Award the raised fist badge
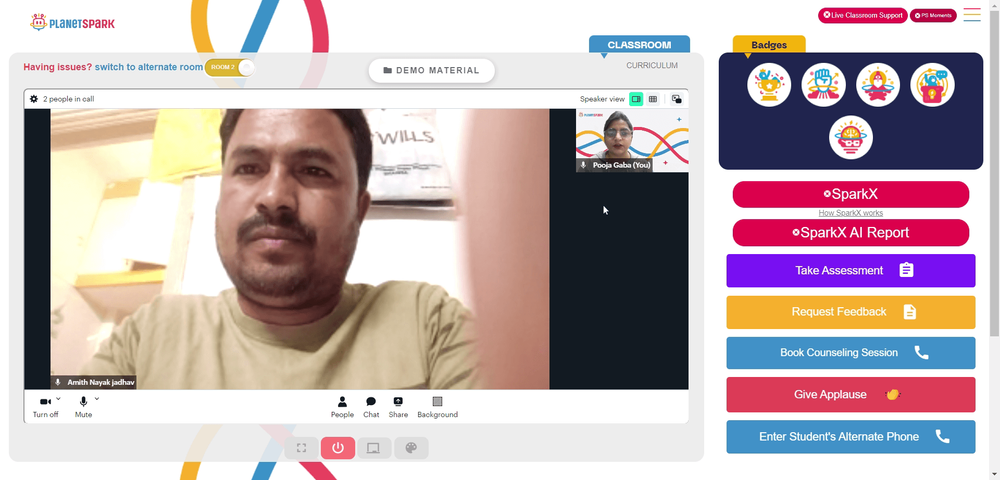Image resolution: width=1000 pixels, height=480 pixels. (824, 85)
